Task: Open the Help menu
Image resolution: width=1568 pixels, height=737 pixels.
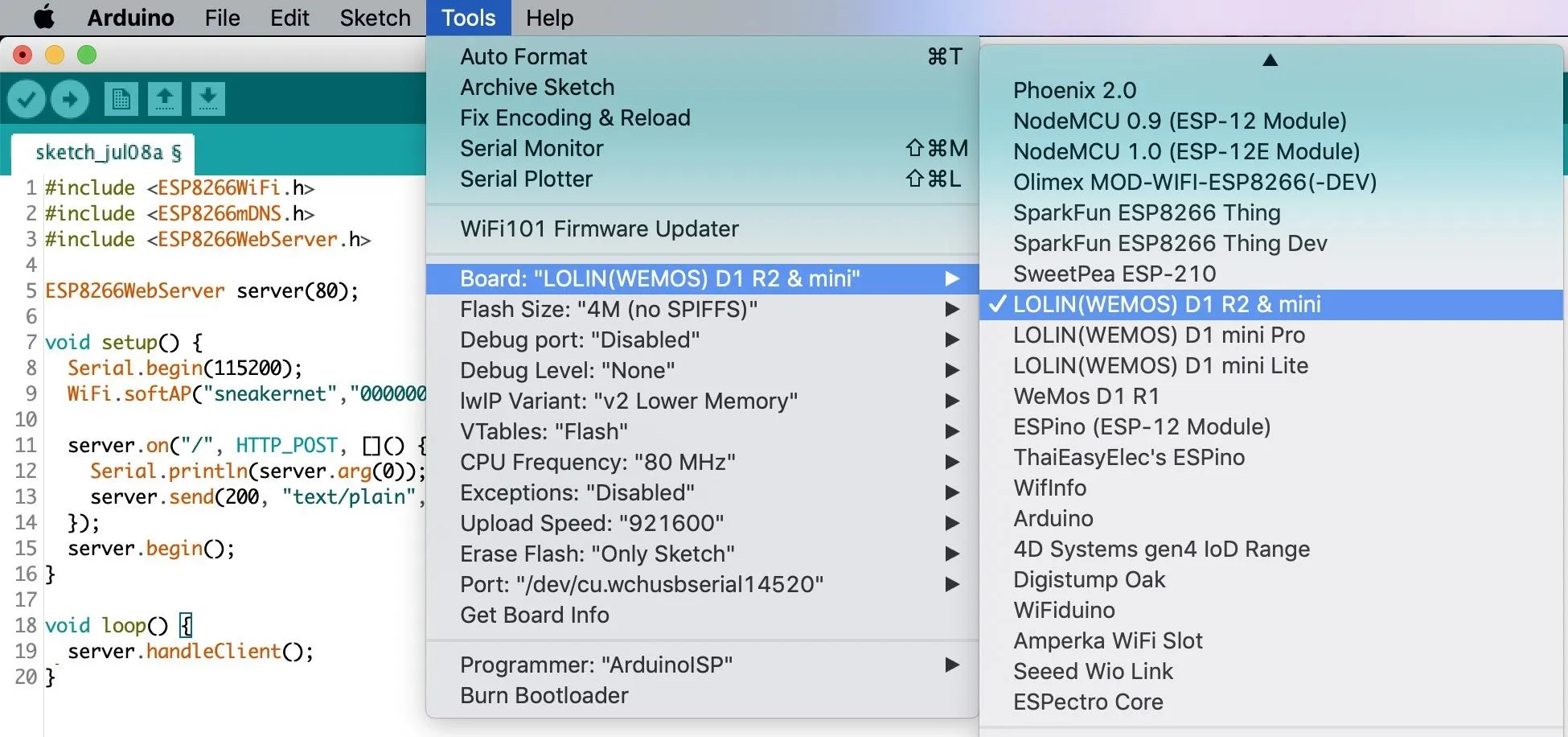Action: pos(550,18)
